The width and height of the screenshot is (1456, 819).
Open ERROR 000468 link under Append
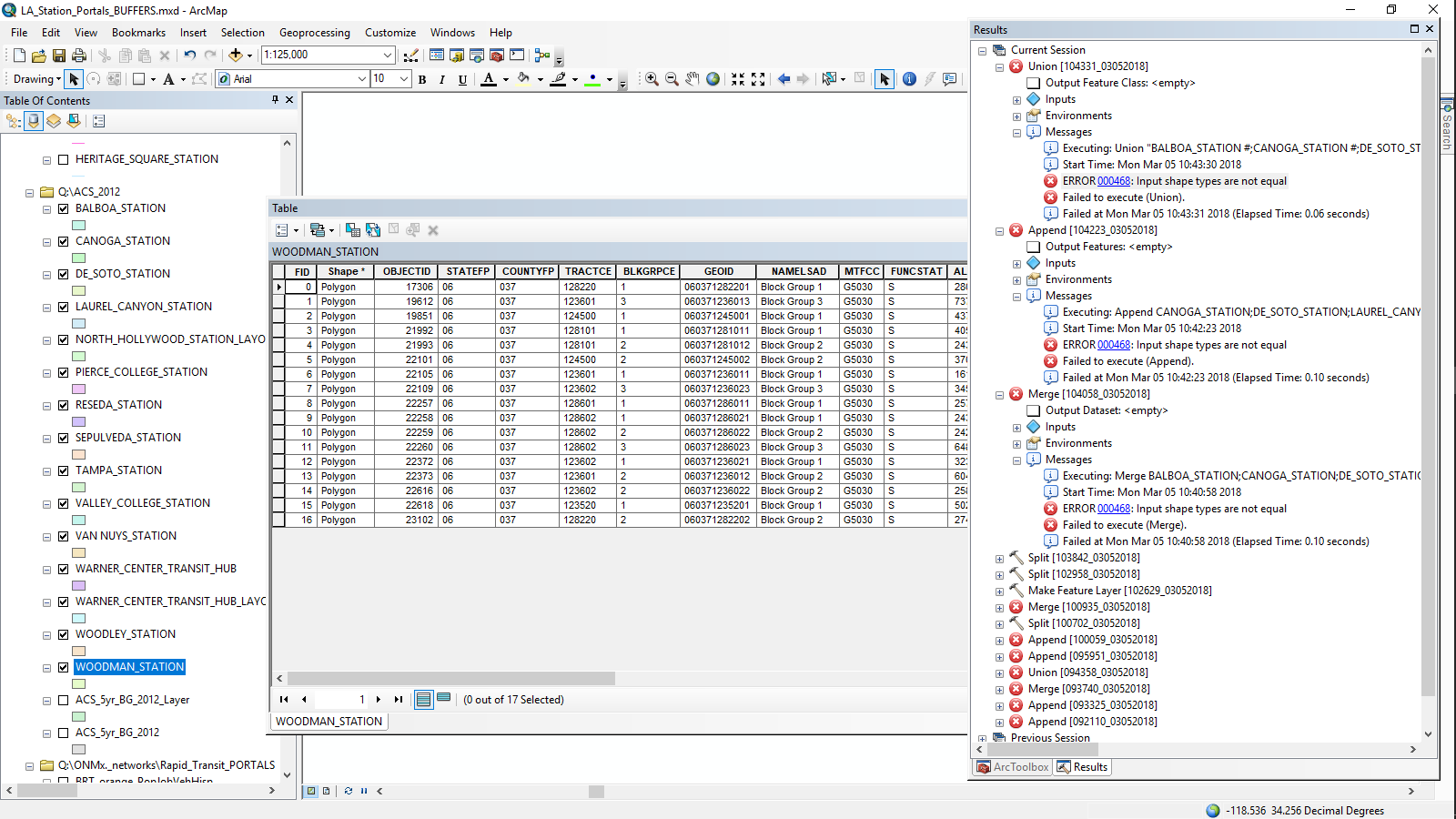1114,345
